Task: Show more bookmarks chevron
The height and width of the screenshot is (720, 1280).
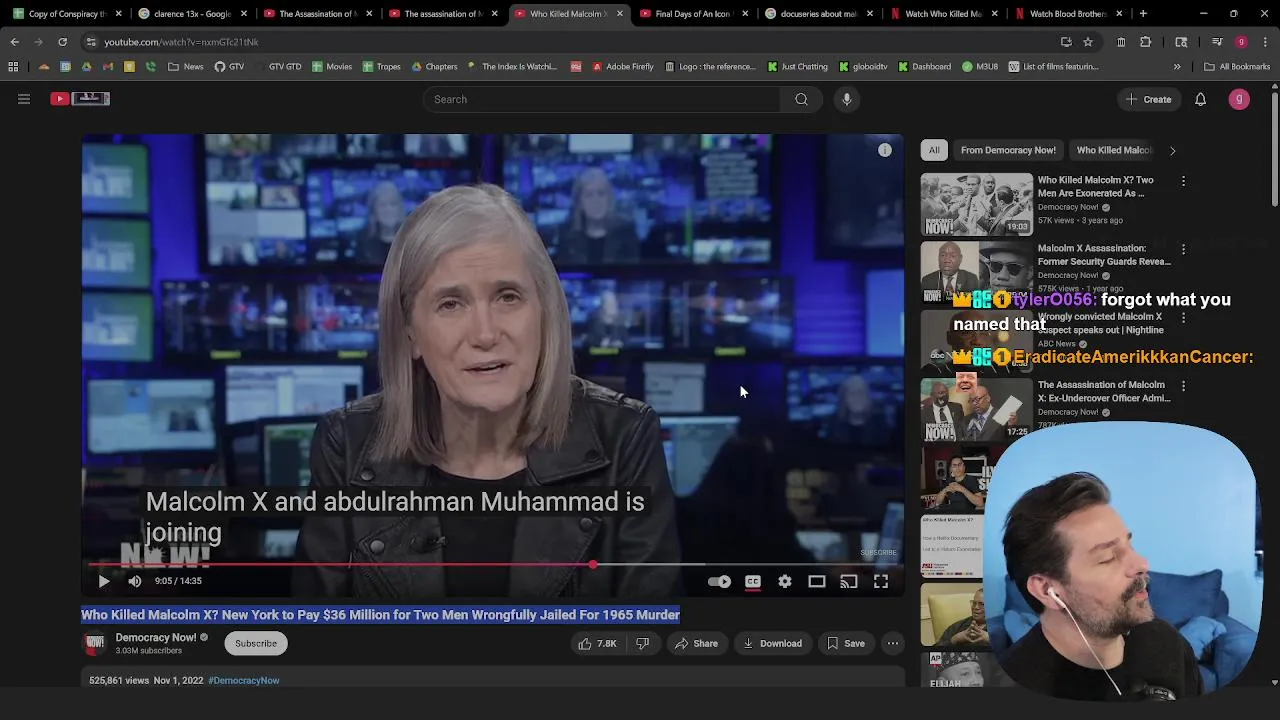Action: [x=1177, y=67]
